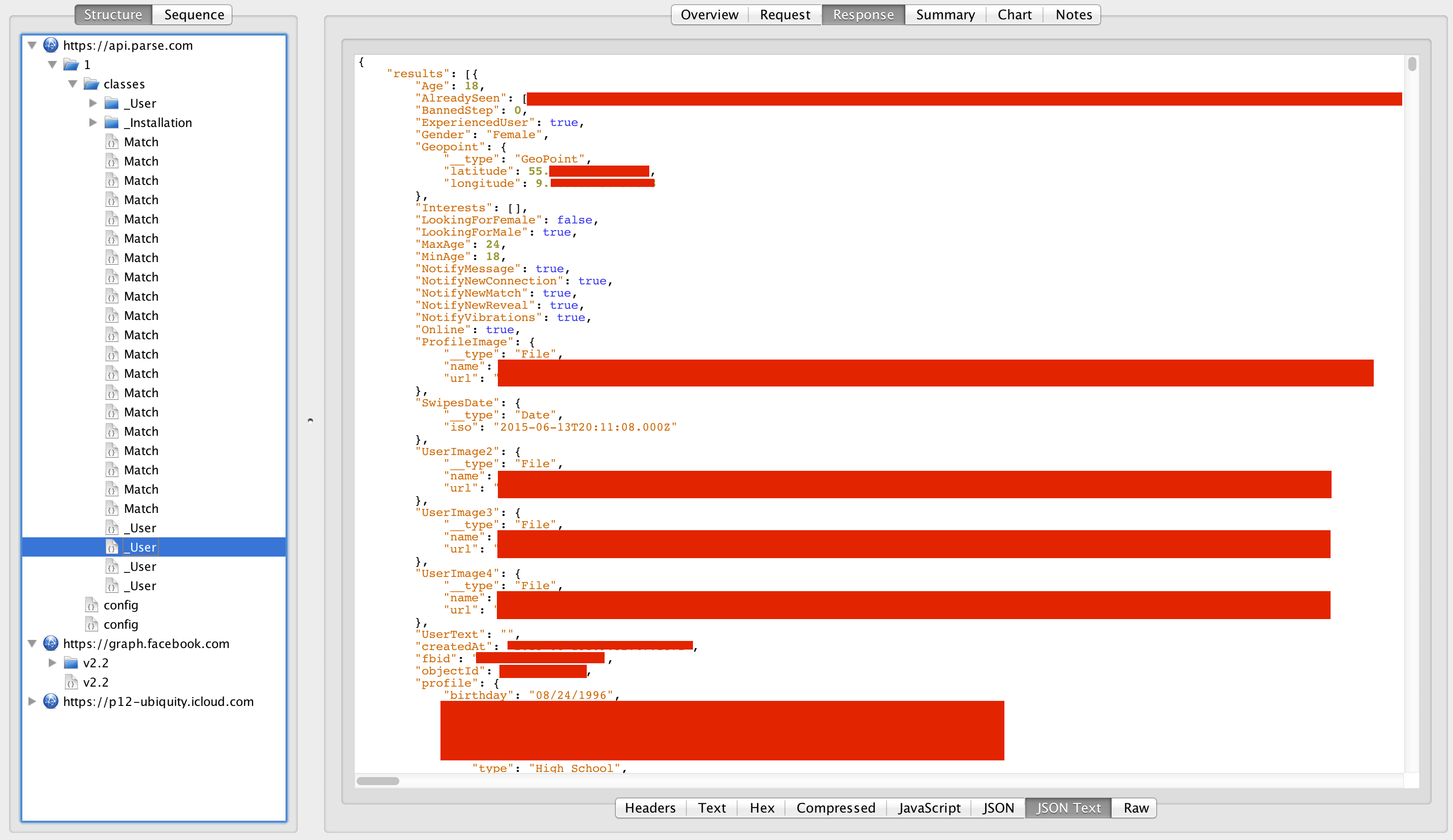Expand the _User folder node
Viewport: 1453px width, 840px height.
click(93, 103)
